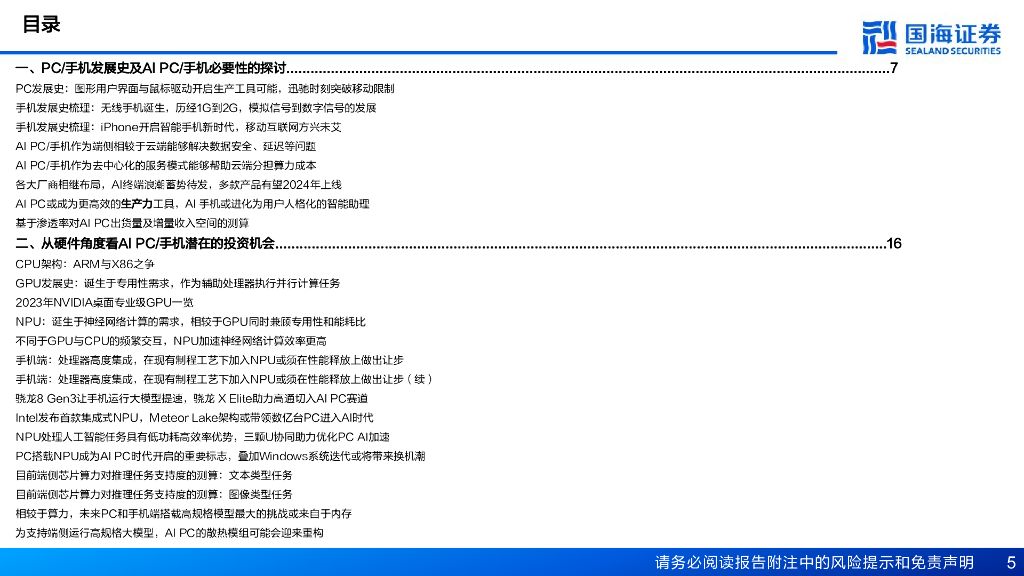This screenshot has width=1024, height=576.
Task: Select line Intel发布首款集成式NPU
Action: coord(195,418)
